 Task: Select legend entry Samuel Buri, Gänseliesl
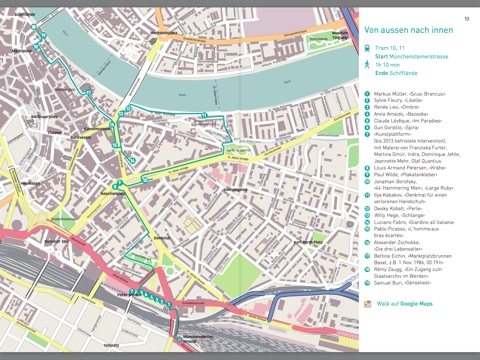point(398,283)
